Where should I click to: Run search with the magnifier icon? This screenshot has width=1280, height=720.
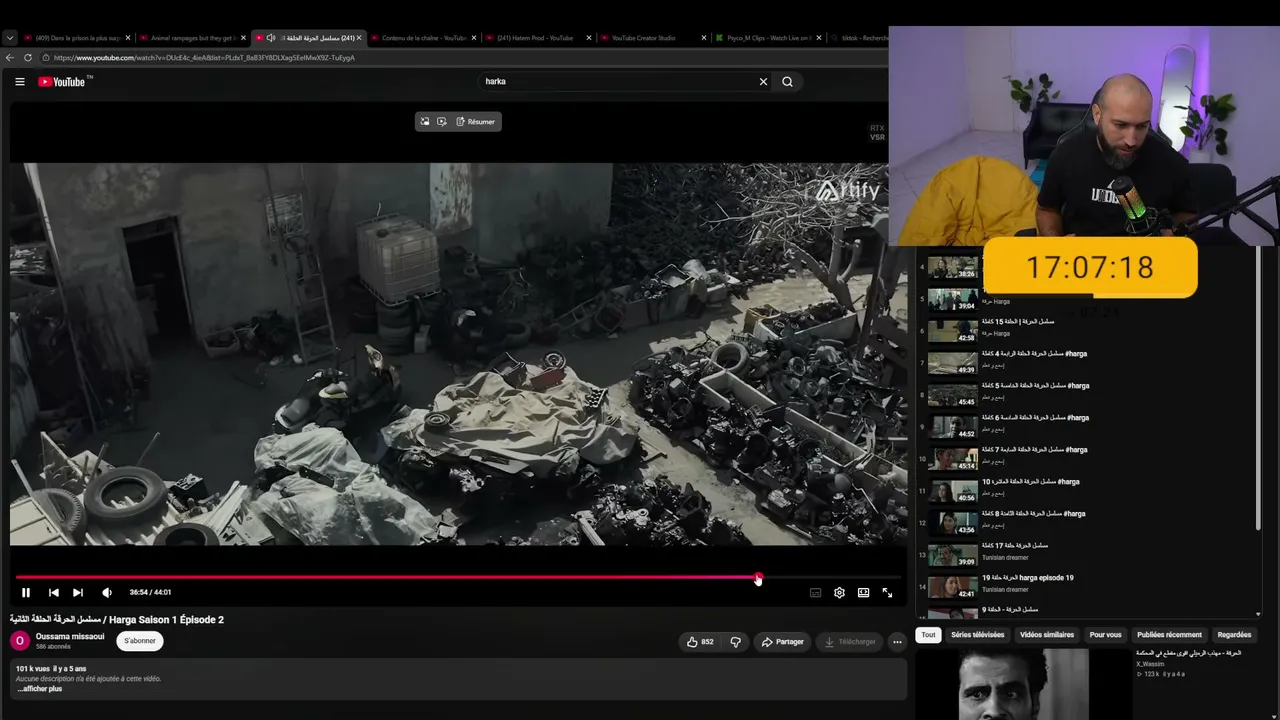[787, 82]
